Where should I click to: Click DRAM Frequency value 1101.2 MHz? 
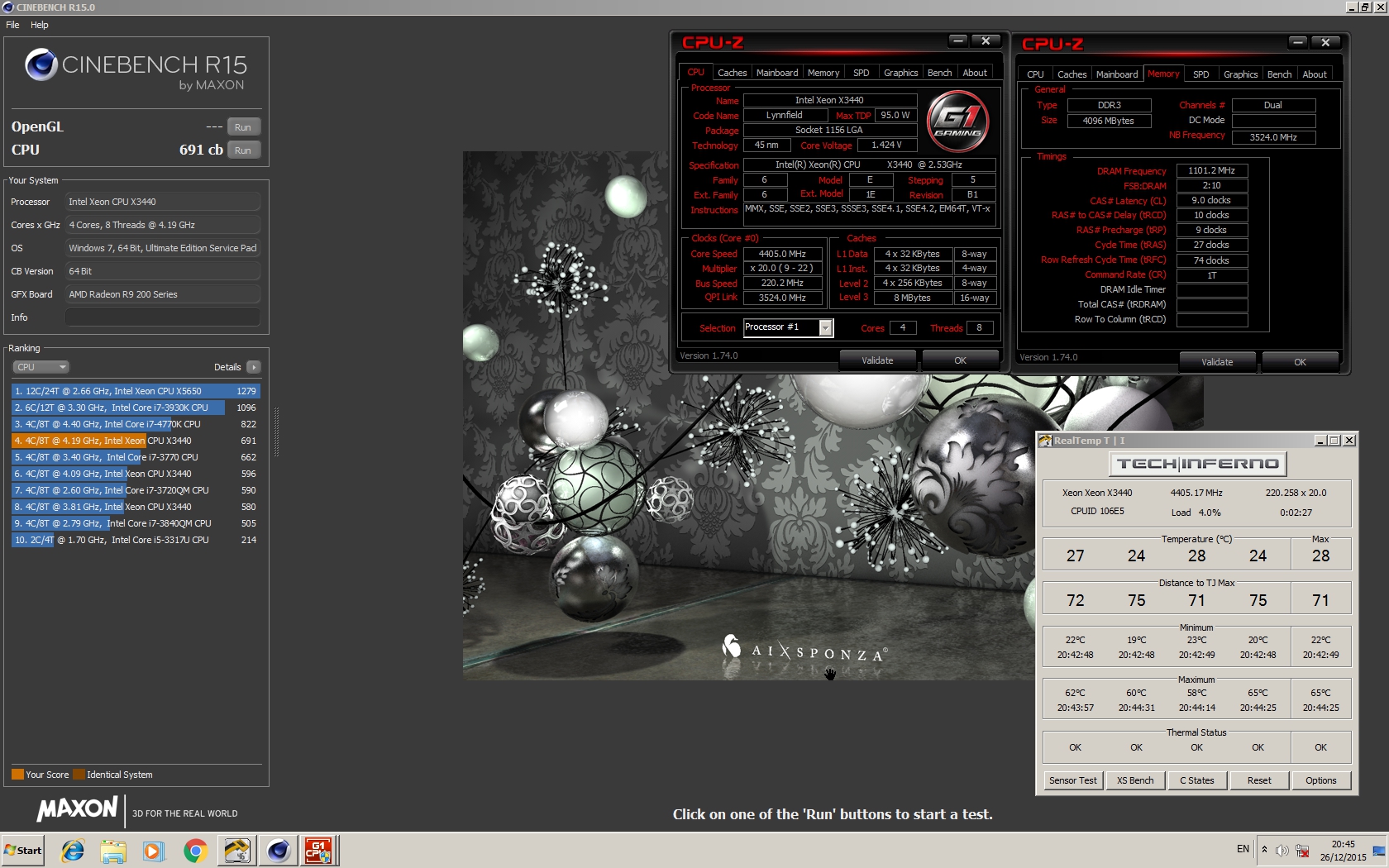coord(1211,170)
